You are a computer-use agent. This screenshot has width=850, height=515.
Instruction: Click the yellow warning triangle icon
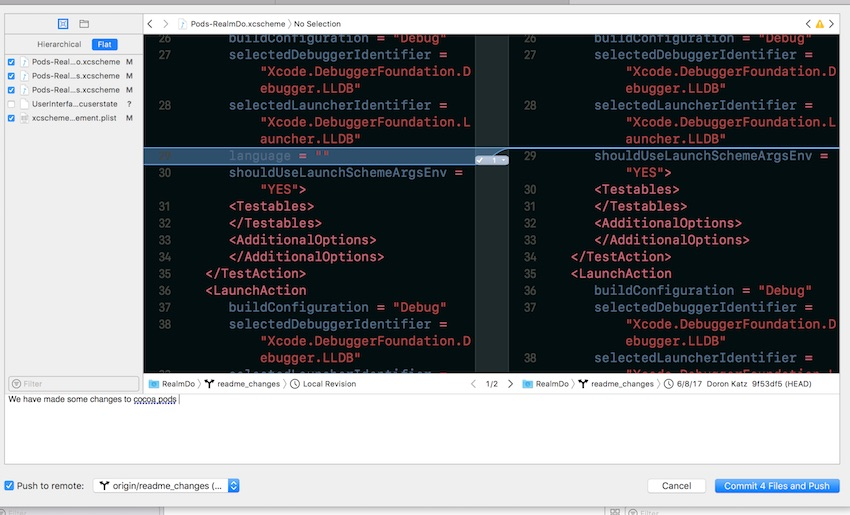click(x=820, y=24)
